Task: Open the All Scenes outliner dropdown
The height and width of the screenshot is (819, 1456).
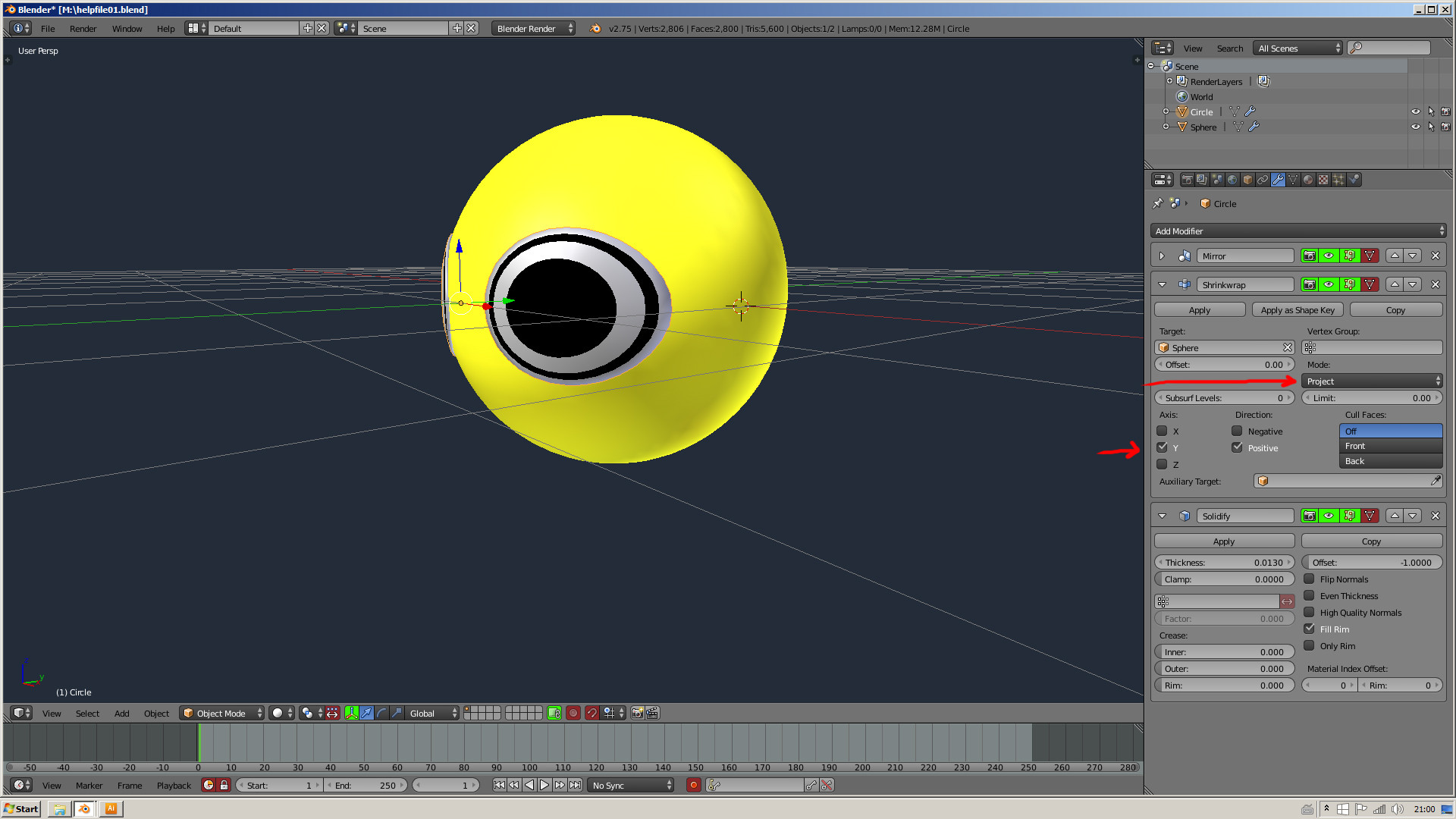Action: (1298, 48)
